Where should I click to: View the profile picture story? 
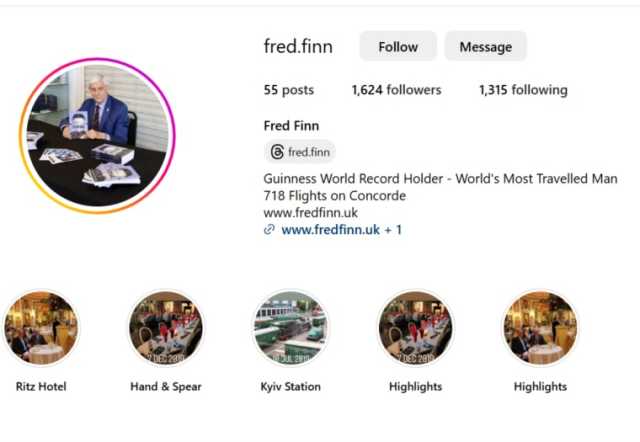(x=97, y=135)
